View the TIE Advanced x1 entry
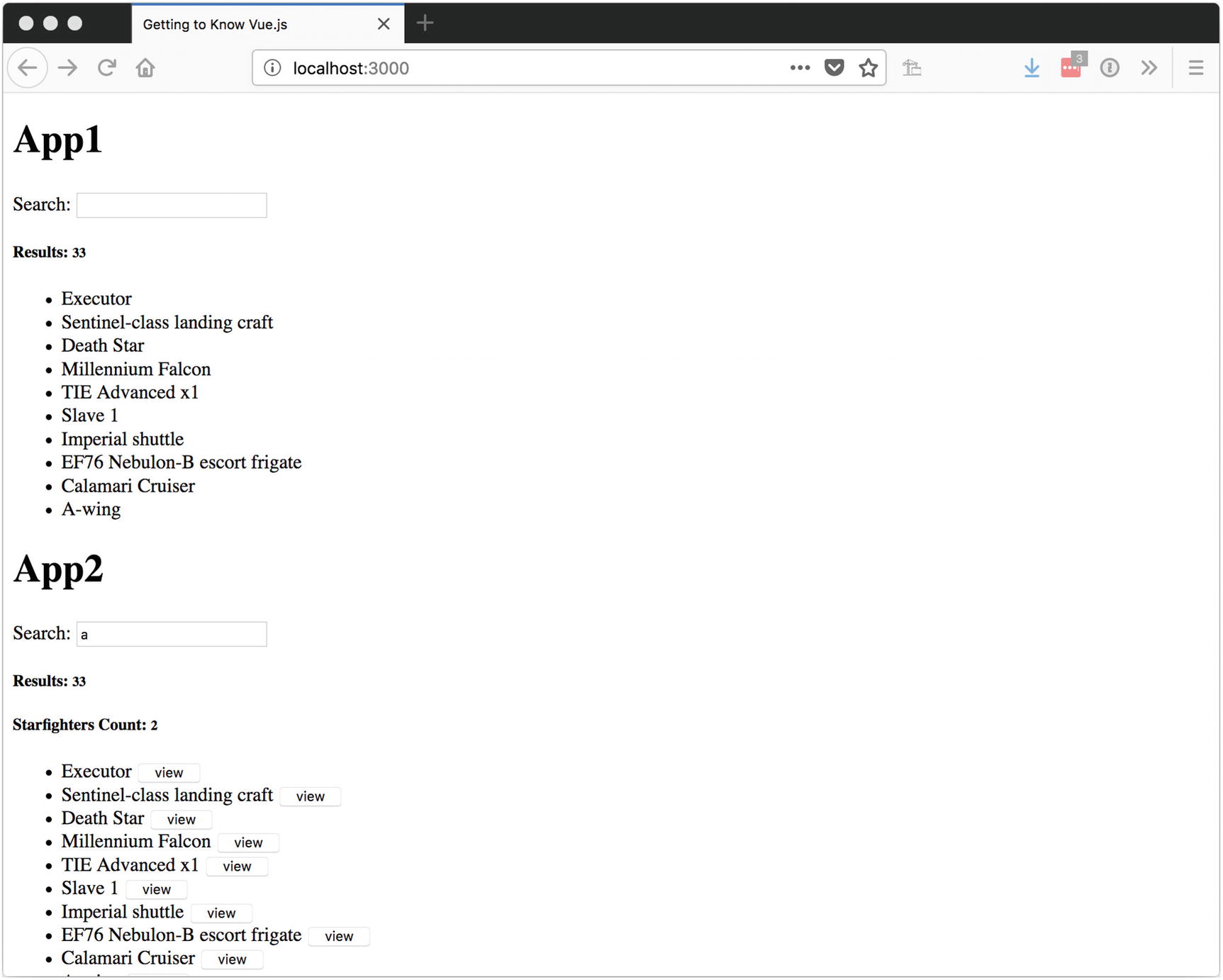1223x980 pixels. pos(237,867)
